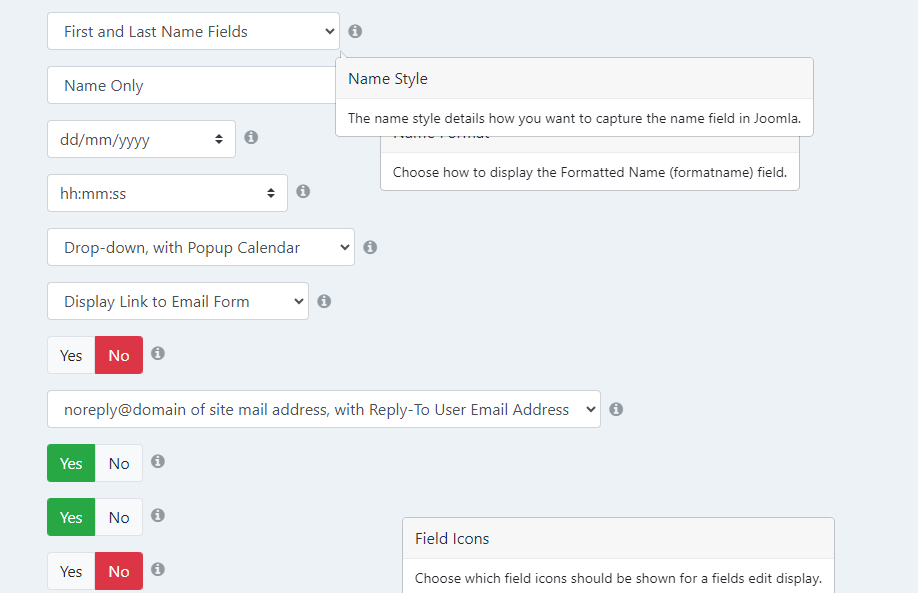Open Display Link to Email Form dropdown
The width and height of the screenshot is (918, 593).
[x=178, y=301]
